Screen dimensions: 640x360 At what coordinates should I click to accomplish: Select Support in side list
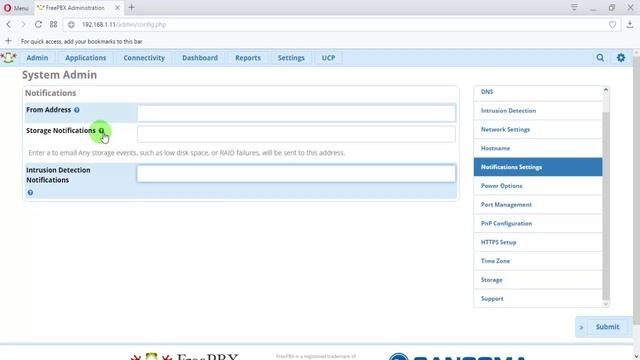click(538, 298)
